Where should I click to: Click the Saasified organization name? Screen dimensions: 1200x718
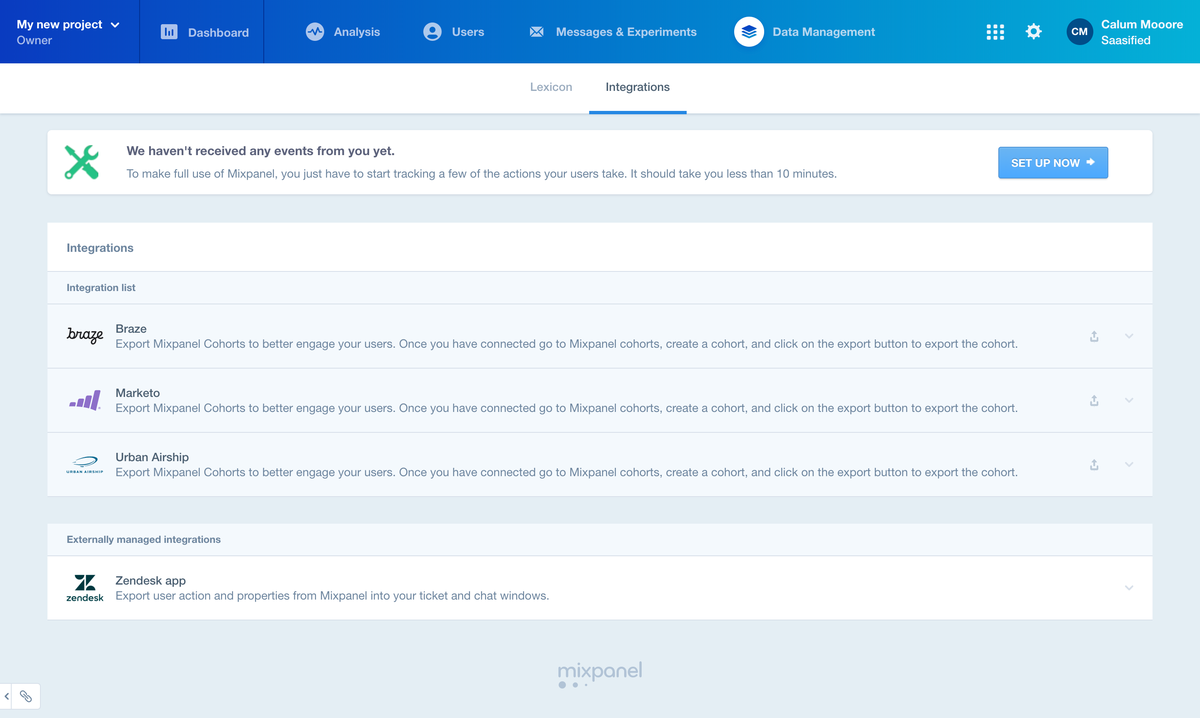1126,41
